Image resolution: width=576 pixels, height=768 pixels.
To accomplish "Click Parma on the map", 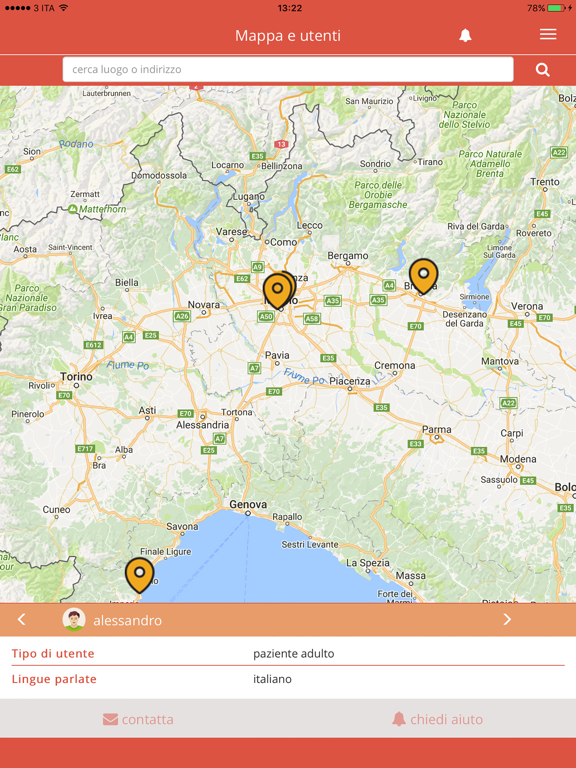I will point(436,430).
